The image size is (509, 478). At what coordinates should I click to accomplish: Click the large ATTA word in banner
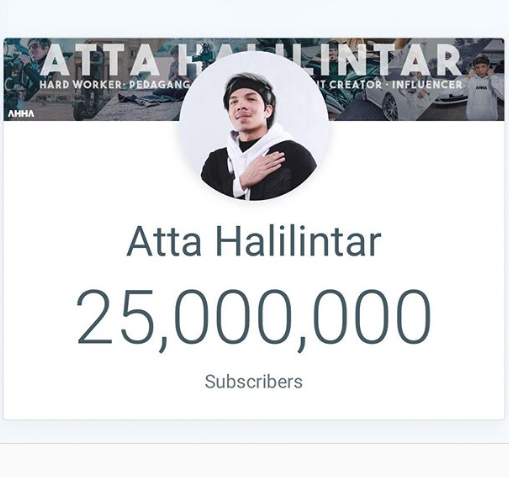click(x=100, y=61)
